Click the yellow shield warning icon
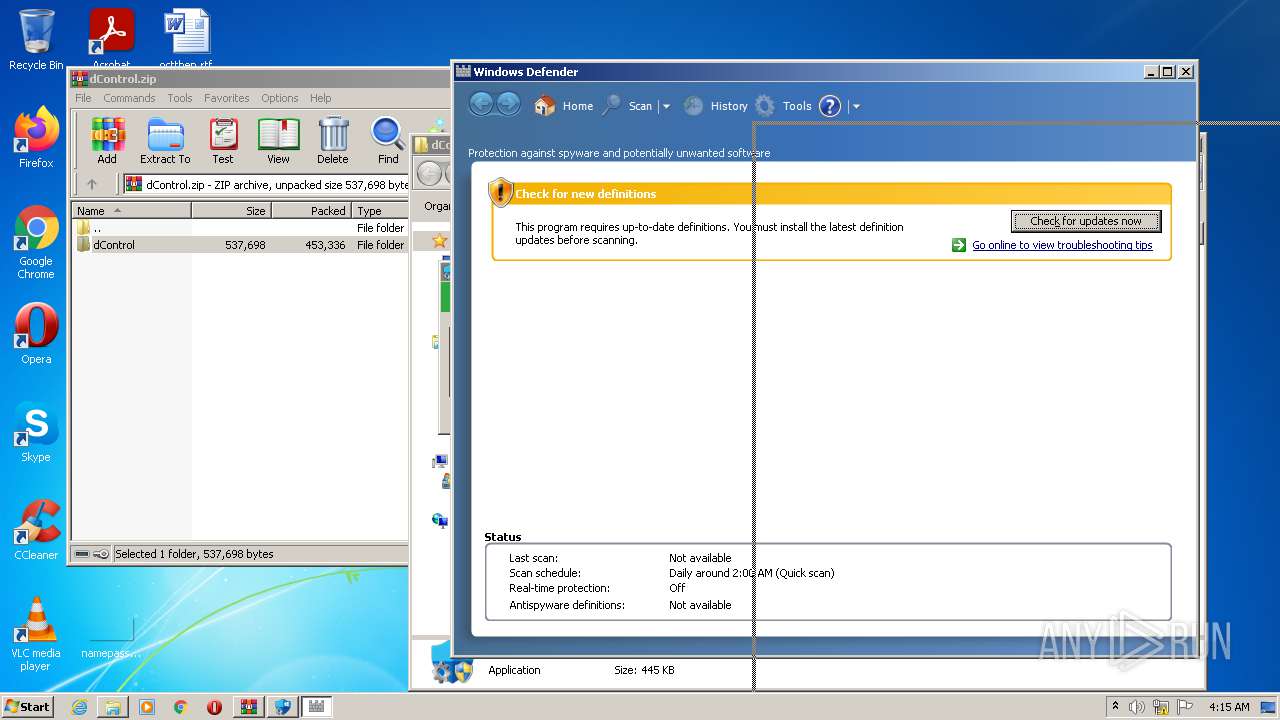 point(500,192)
